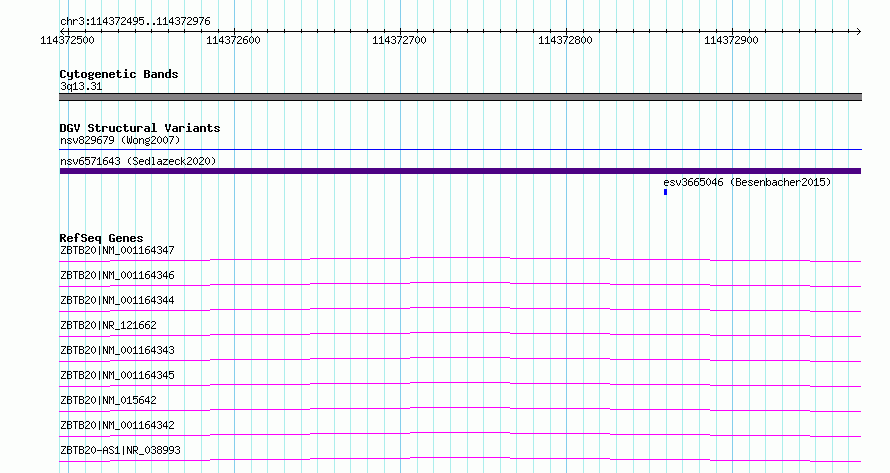Select the DGV Structural Variants track title
This screenshot has width=890, height=473.
140,128
